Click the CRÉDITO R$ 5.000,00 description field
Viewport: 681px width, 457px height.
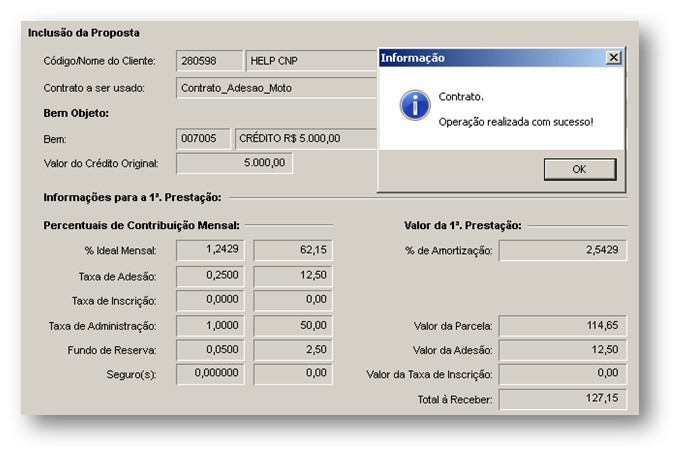click(x=306, y=139)
